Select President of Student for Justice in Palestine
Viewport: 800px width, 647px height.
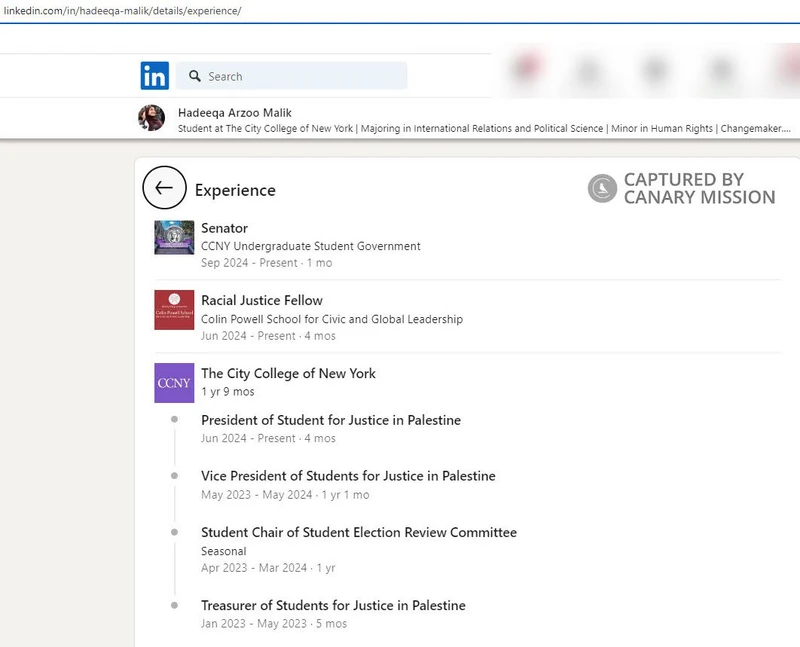331,420
